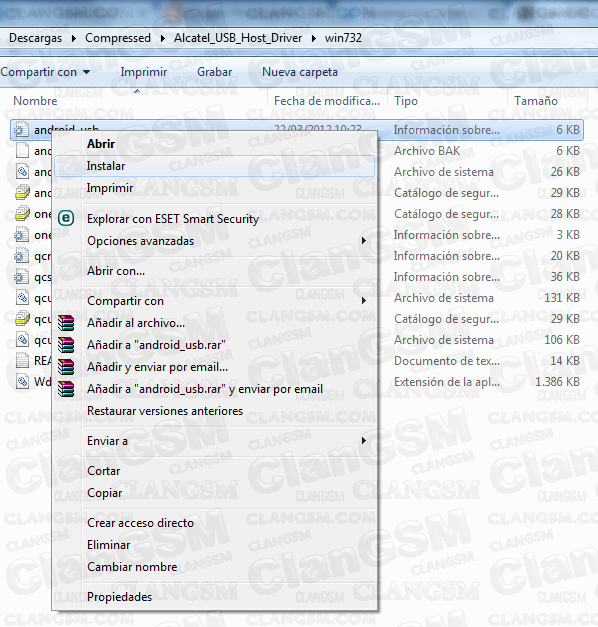The width and height of the screenshot is (598, 627).
Task: Click the '1.386 KB' size cell
Action: pyautogui.click(x=557, y=382)
